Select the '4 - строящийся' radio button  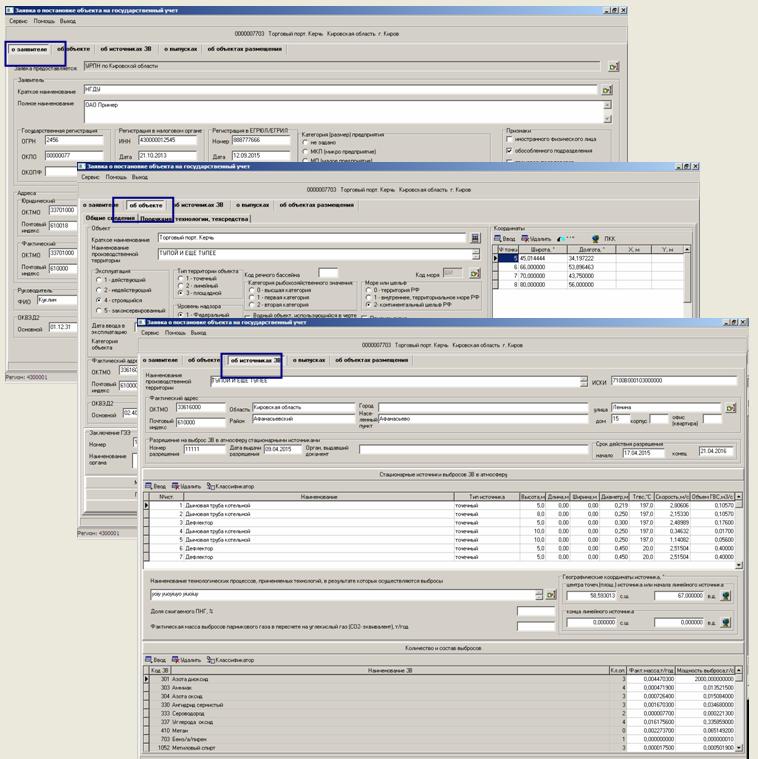98,300
